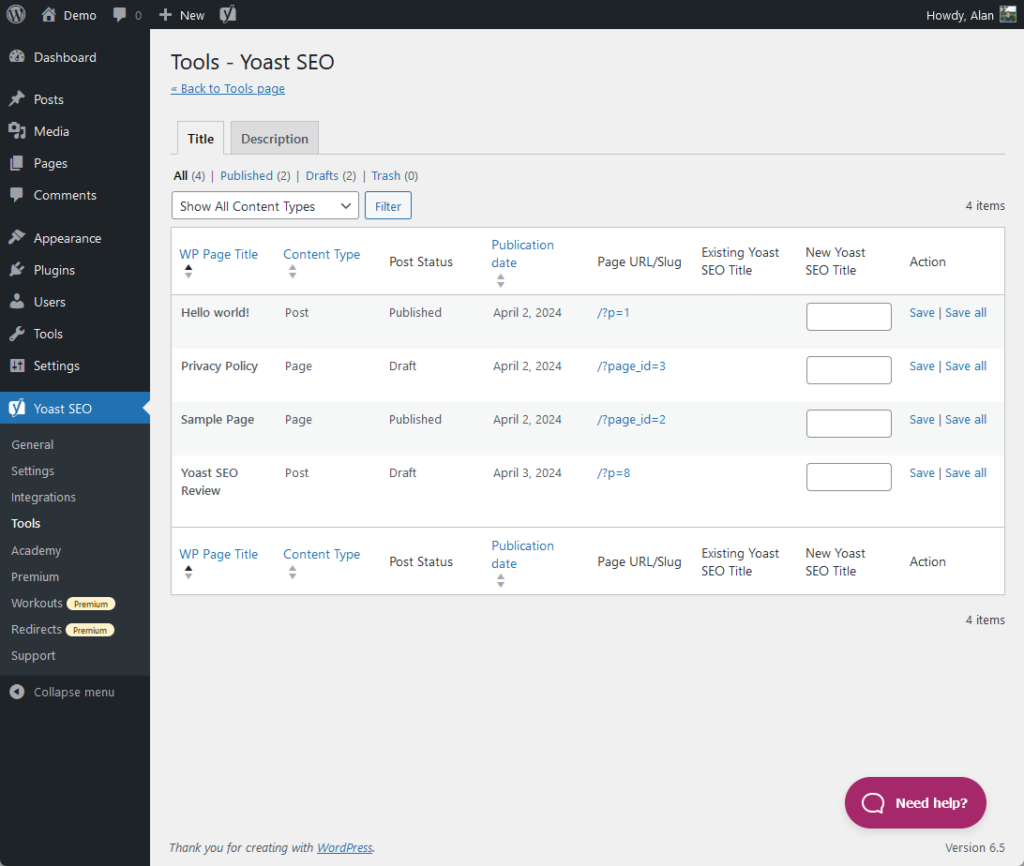Sort by Content Type arrows in header
1024x866 pixels.
(x=293, y=272)
